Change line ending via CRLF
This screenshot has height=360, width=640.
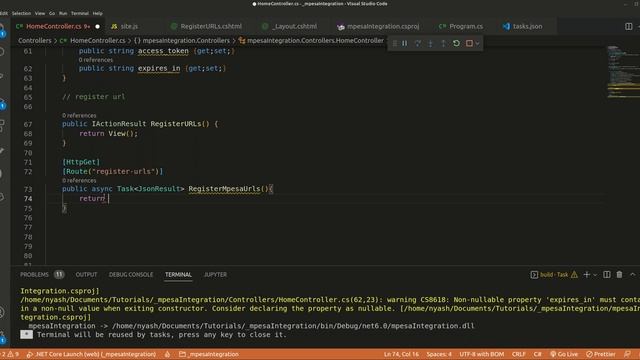click(519, 354)
